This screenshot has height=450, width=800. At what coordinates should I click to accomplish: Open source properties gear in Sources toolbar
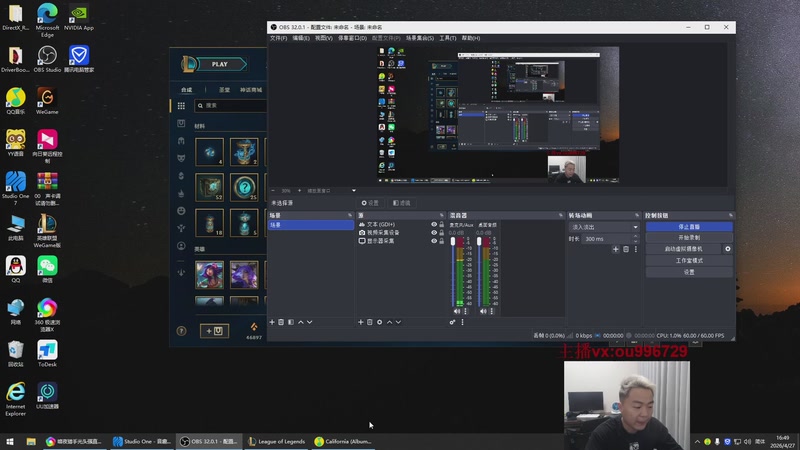click(380, 322)
